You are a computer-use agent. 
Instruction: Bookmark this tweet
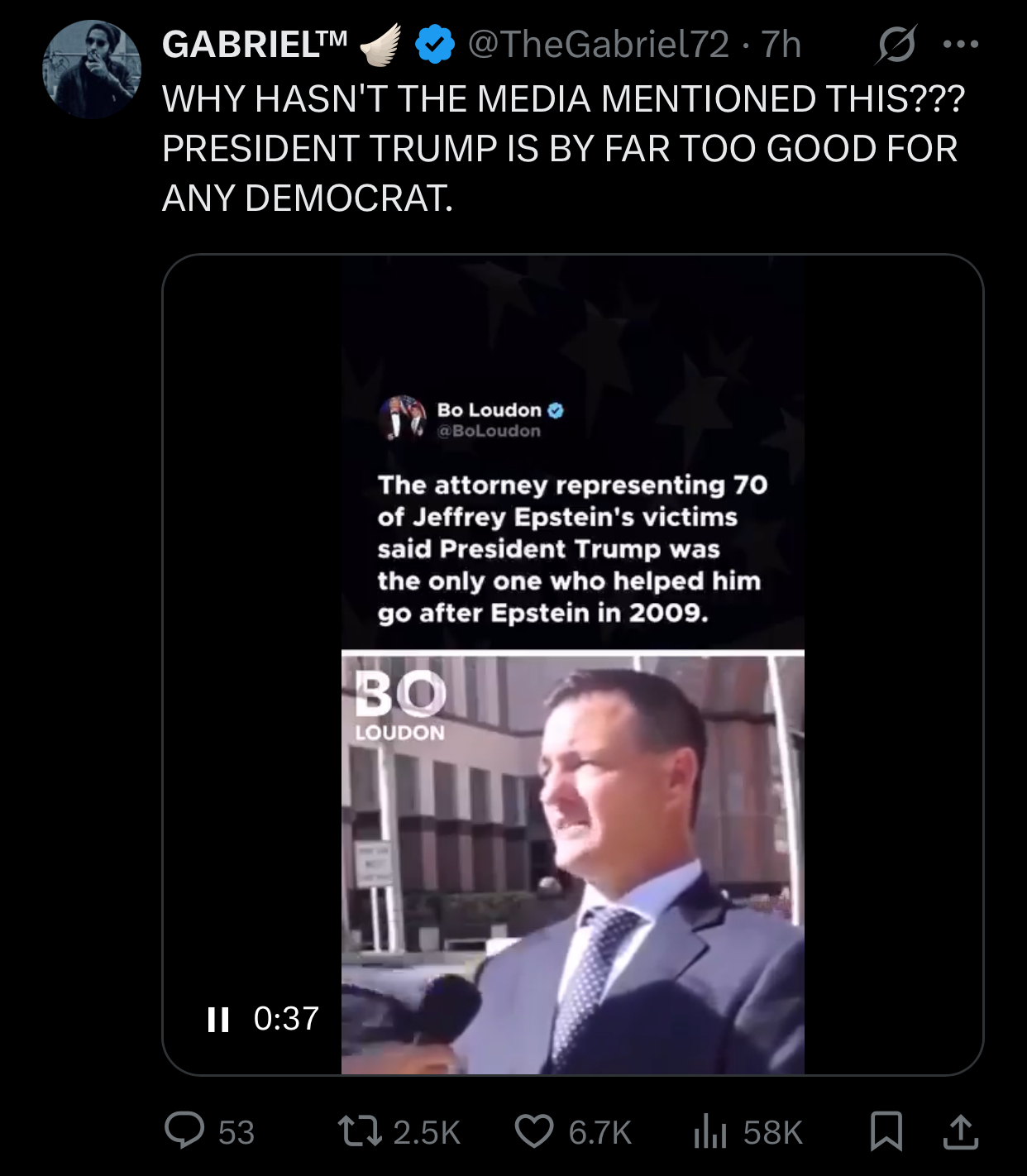coord(886,1131)
